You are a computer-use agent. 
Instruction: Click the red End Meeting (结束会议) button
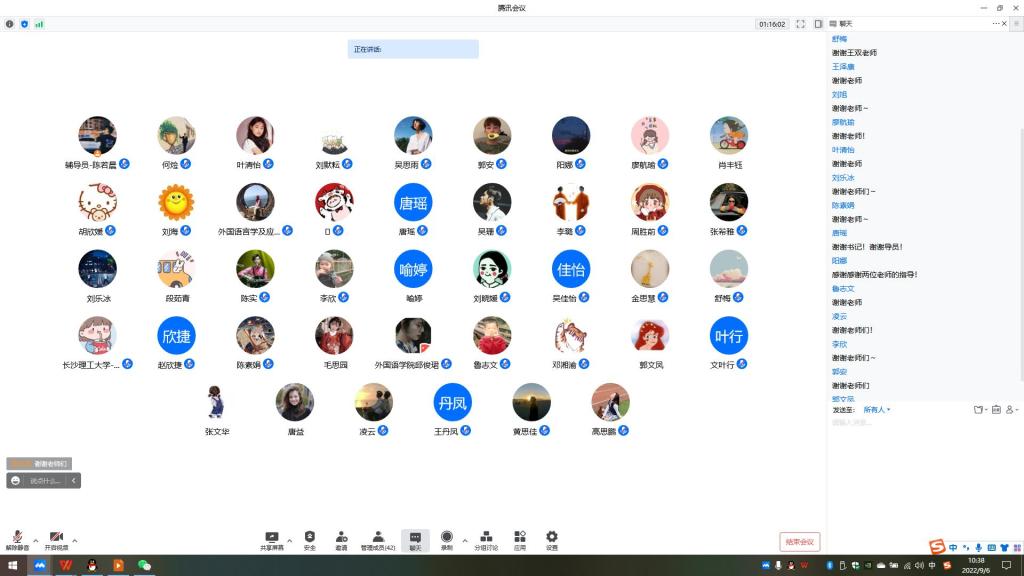pos(799,542)
